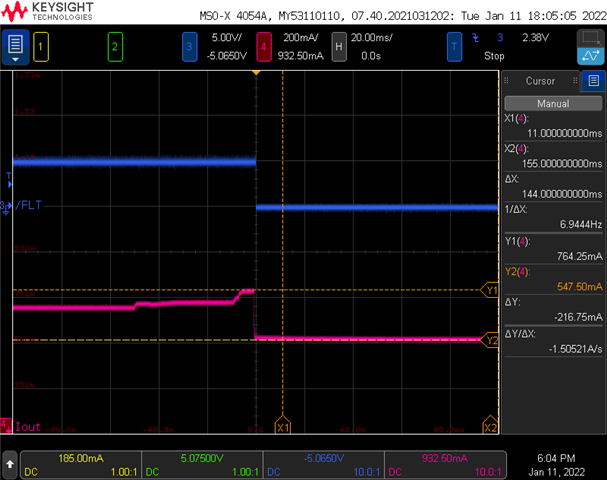Click the 0.0s horizontal delay value
This screenshot has width=607, height=480.
point(371,56)
